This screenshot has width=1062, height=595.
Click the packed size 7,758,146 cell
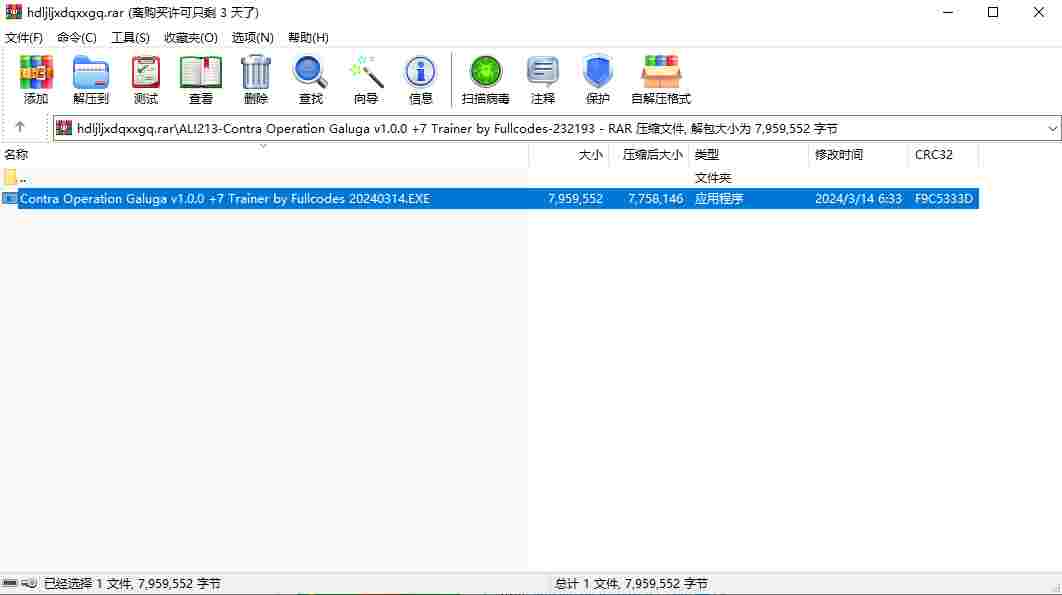pyautogui.click(x=655, y=199)
